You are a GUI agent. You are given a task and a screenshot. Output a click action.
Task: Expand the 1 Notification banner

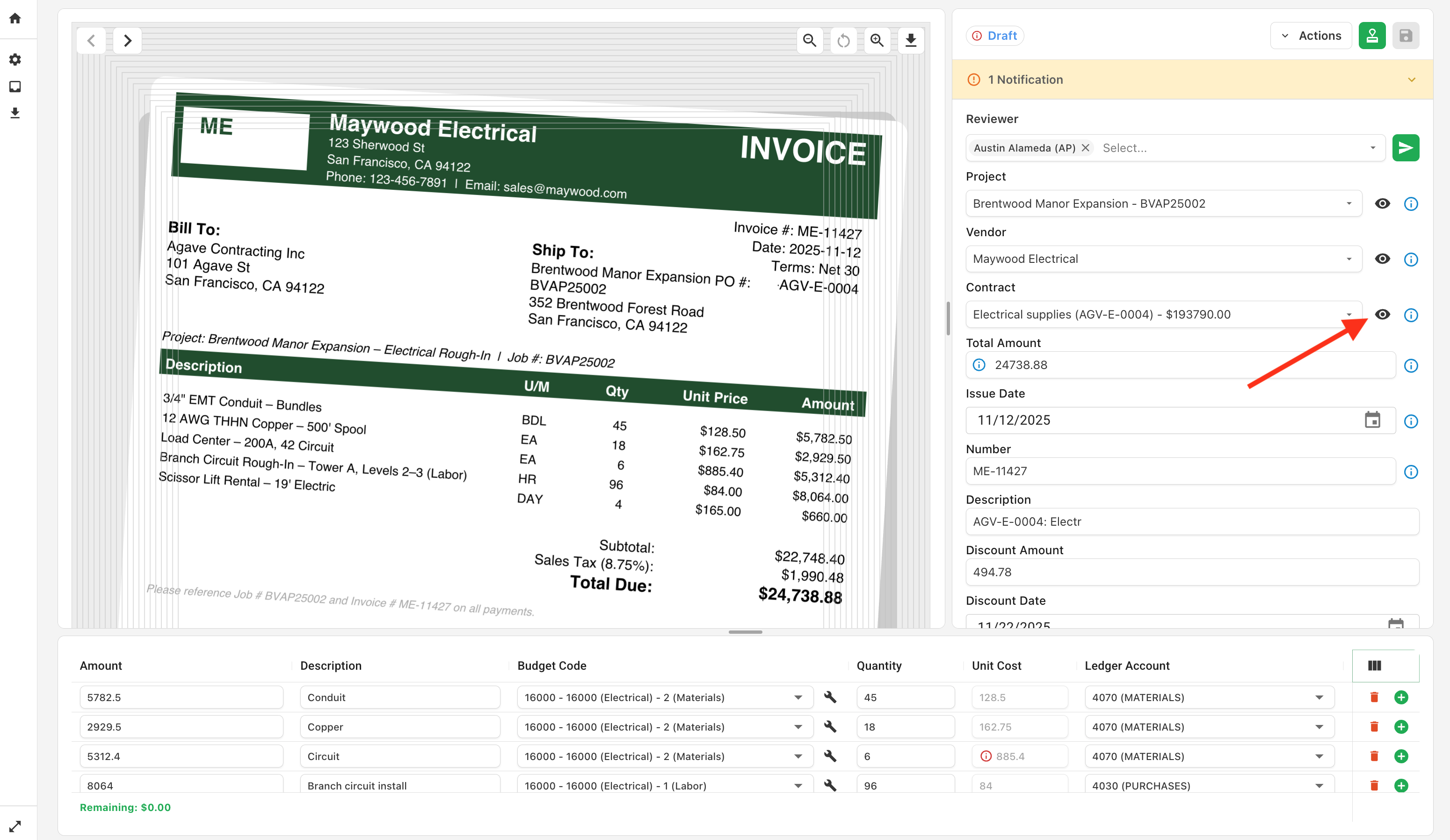1412,80
